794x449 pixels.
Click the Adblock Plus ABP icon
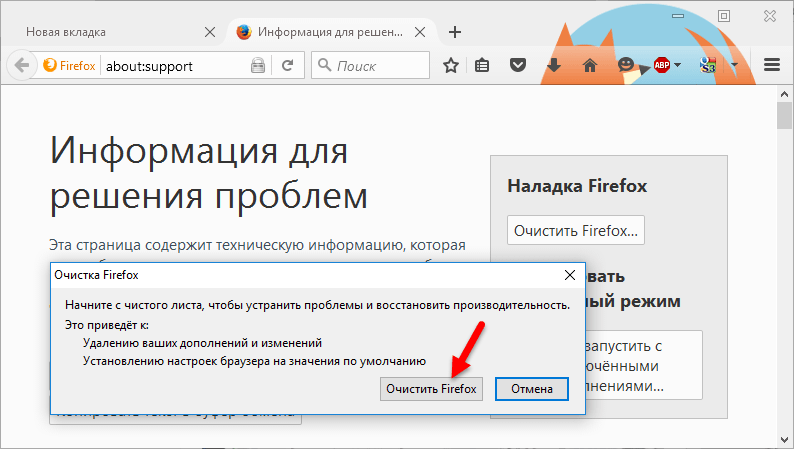[x=661, y=66]
